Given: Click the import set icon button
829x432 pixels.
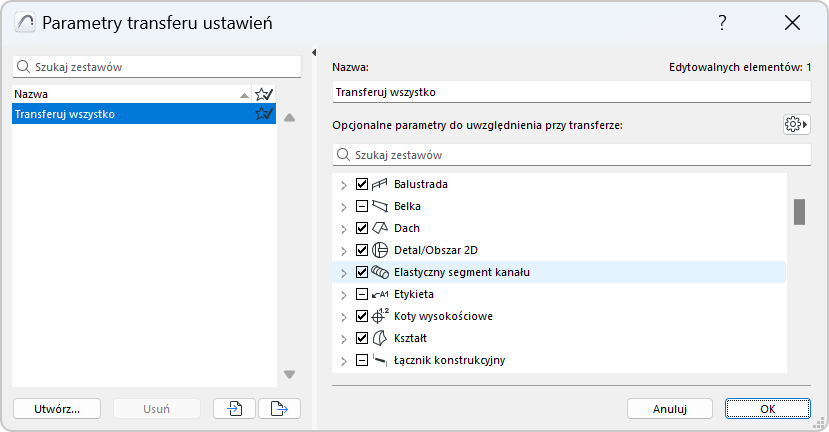Looking at the screenshot, I should pyautogui.click(x=236, y=408).
